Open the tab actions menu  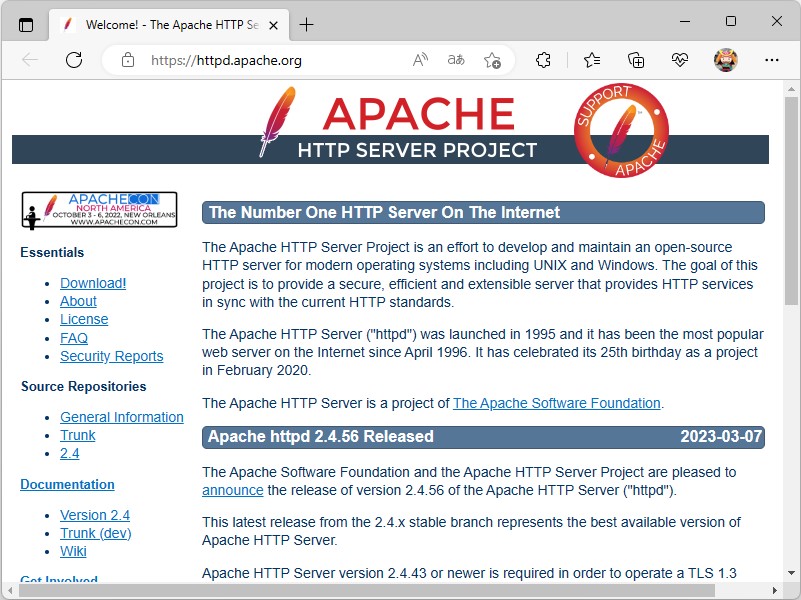coord(27,25)
